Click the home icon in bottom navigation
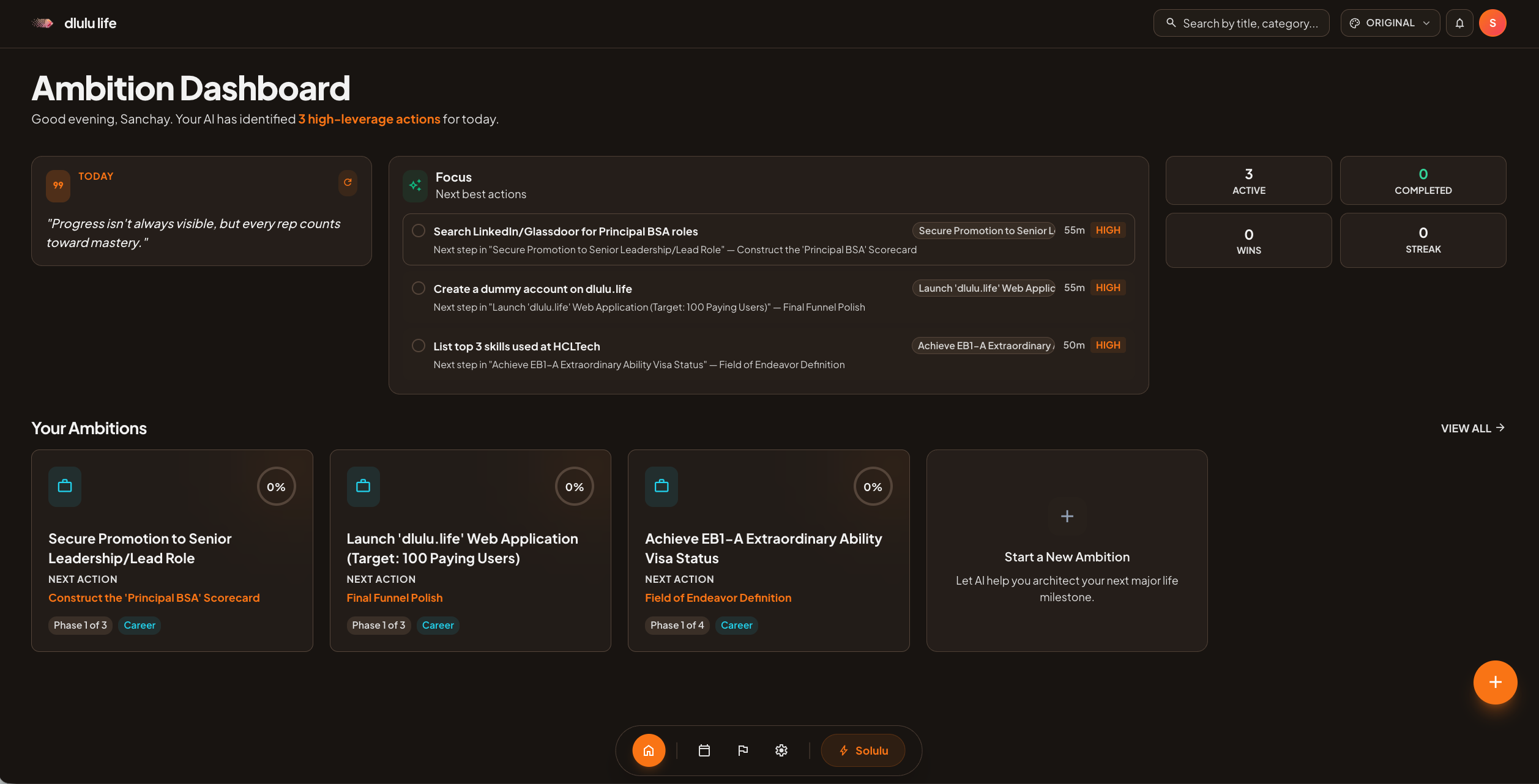The height and width of the screenshot is (784, 1539). tap(649, 750)
